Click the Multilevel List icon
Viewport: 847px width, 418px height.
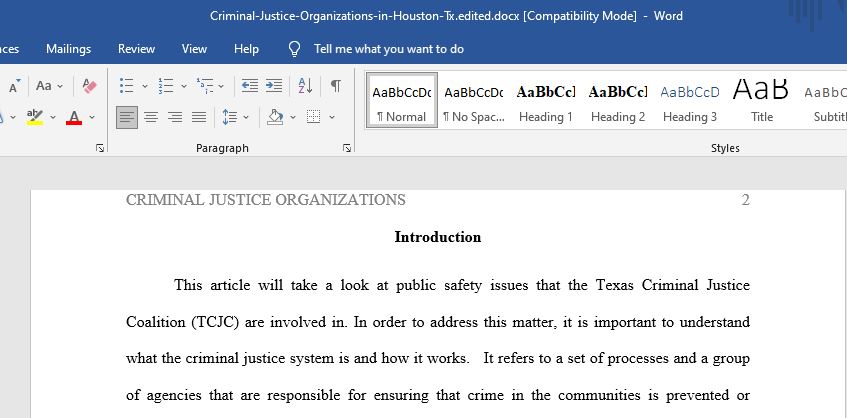coord(205,85)
